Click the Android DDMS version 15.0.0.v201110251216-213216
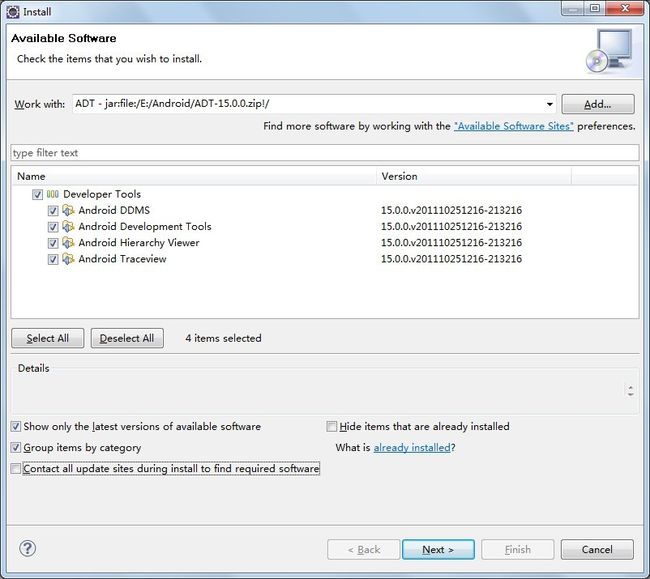 (451, 211)
